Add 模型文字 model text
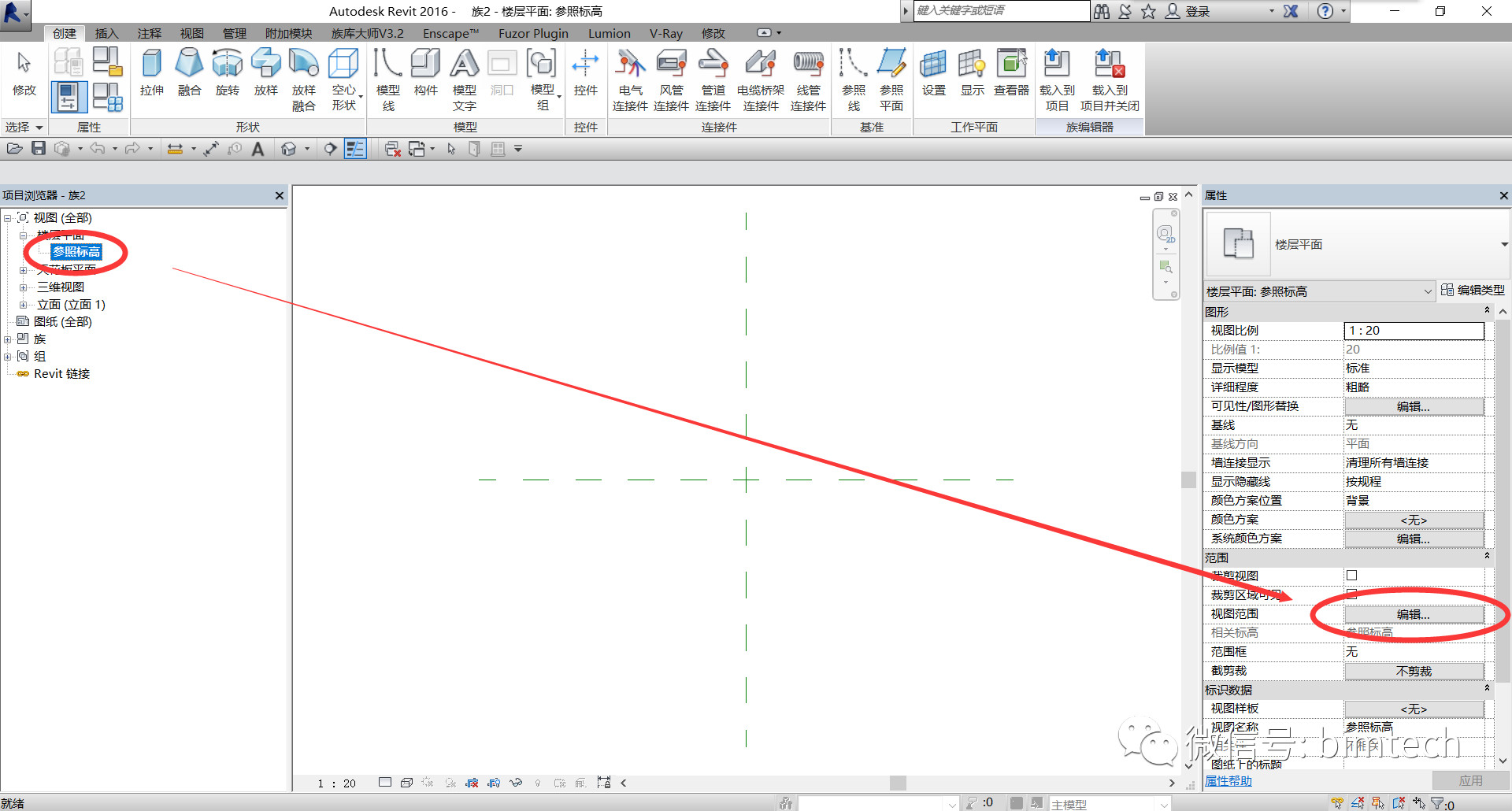Image resolution: width=1512 pixels, height=811 pixels. [x=464, y=80]
